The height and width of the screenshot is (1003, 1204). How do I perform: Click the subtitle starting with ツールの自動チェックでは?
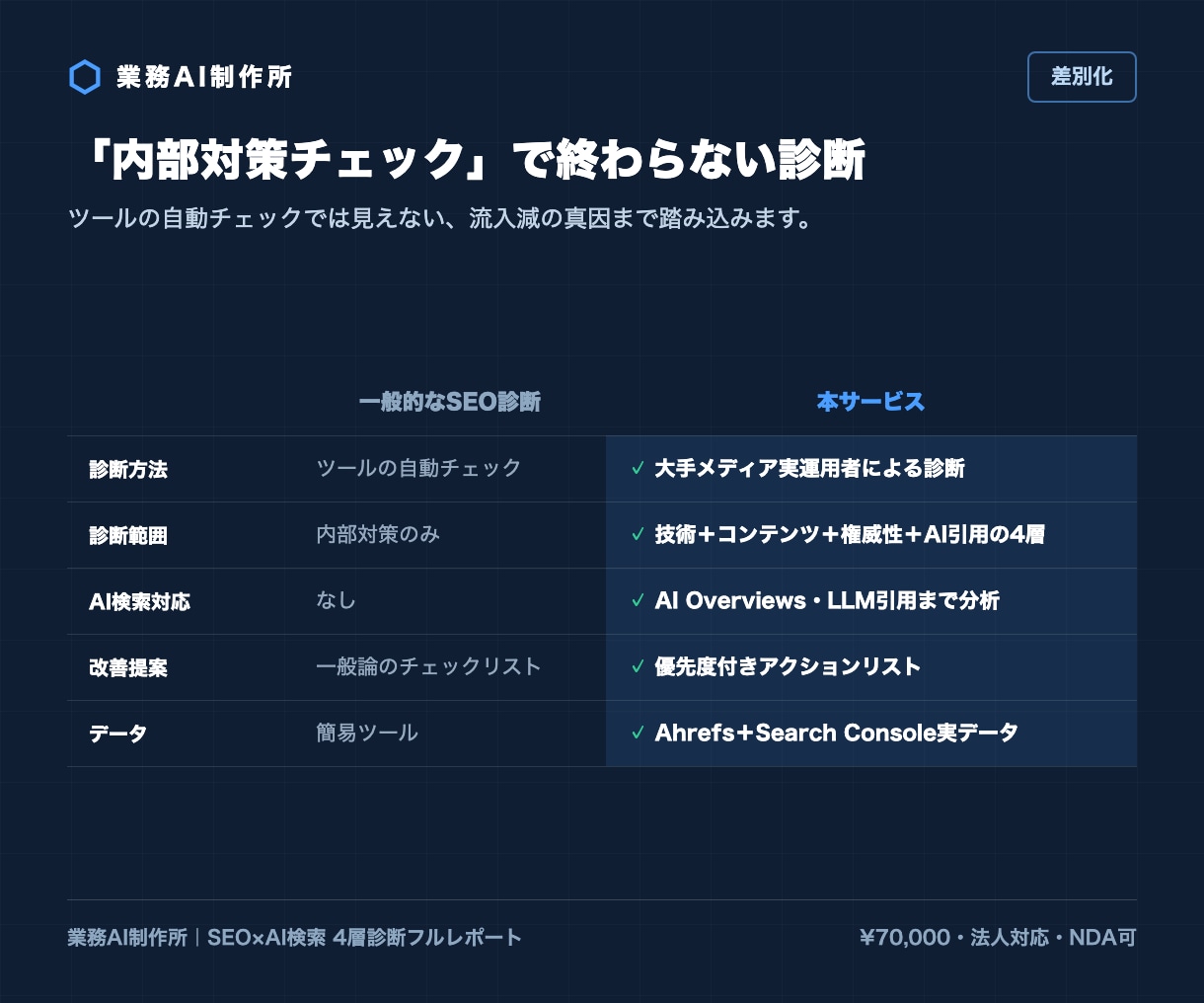pyautogui.click(x=441, y=218)
